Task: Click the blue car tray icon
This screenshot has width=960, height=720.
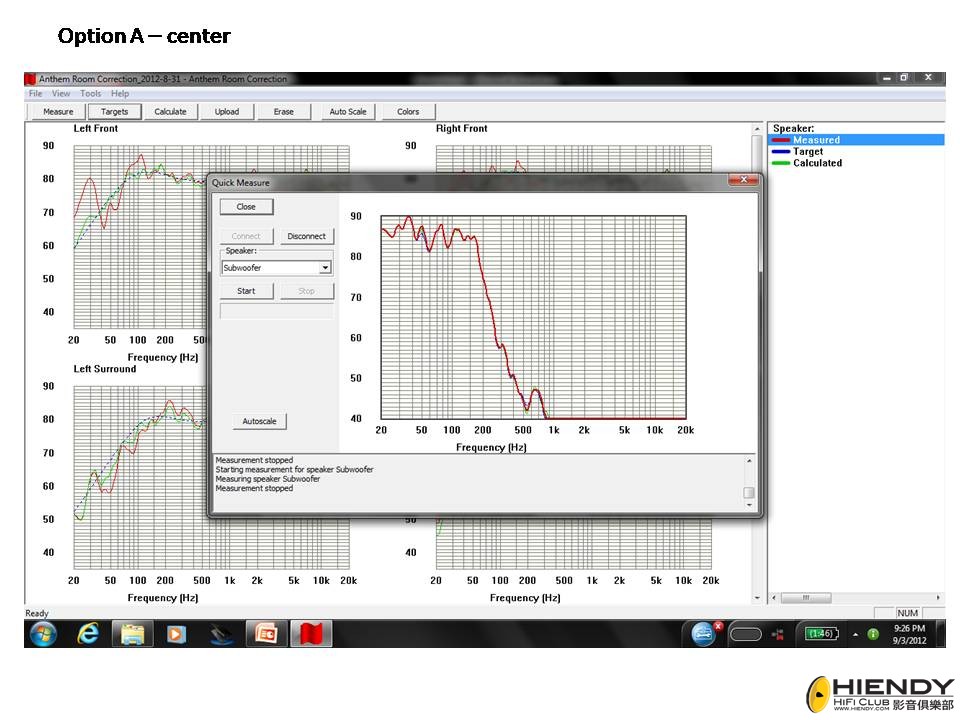Action: 703,634
